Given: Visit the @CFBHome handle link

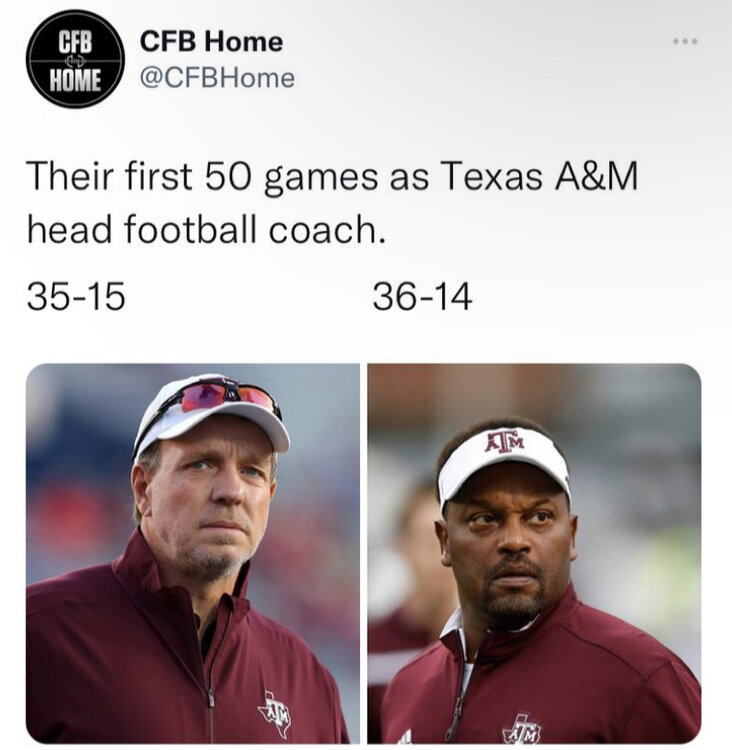Looking at the screenshot, I should click(217, 78).
